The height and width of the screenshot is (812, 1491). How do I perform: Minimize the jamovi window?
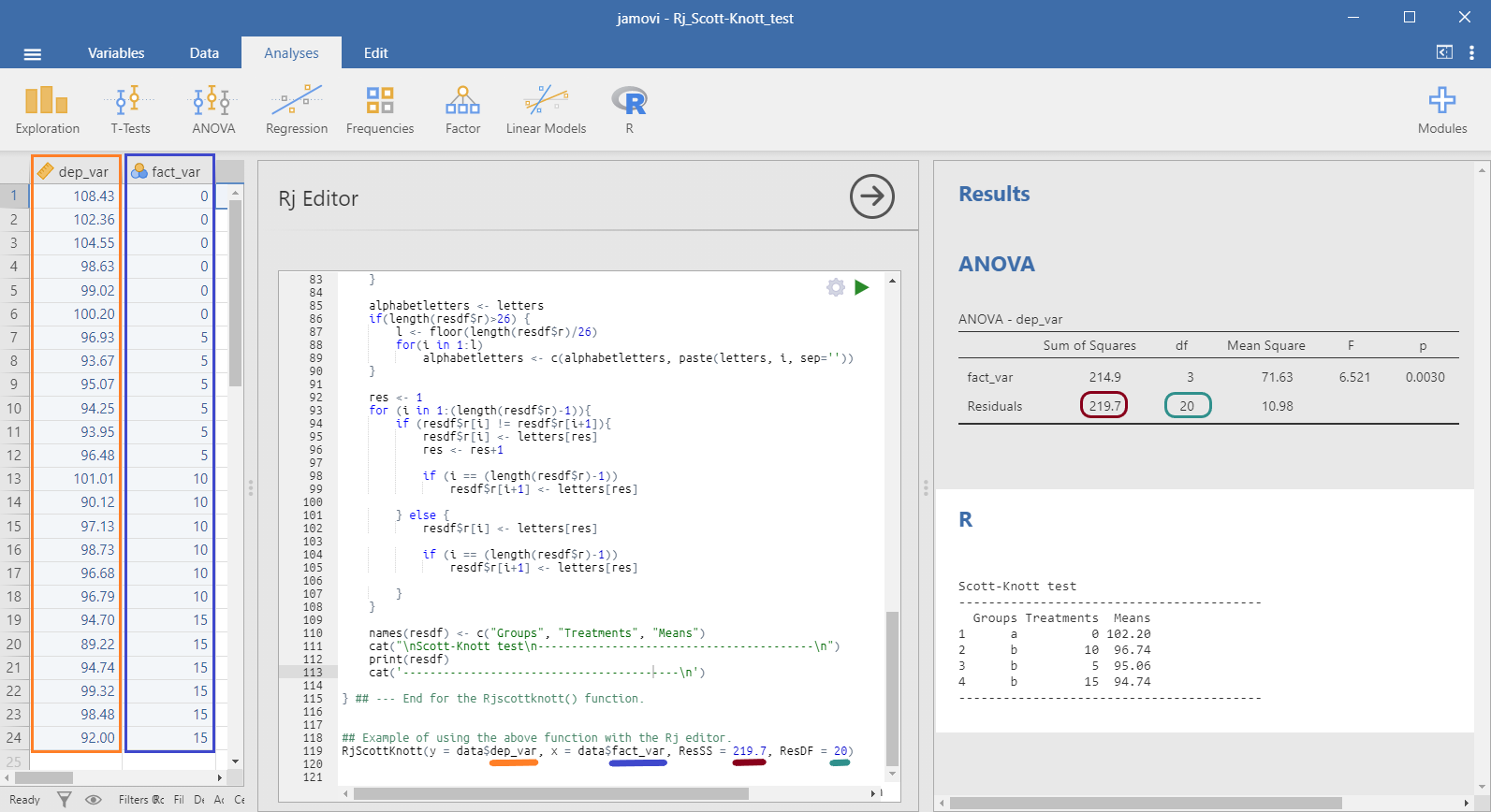tap(1353, 17)
